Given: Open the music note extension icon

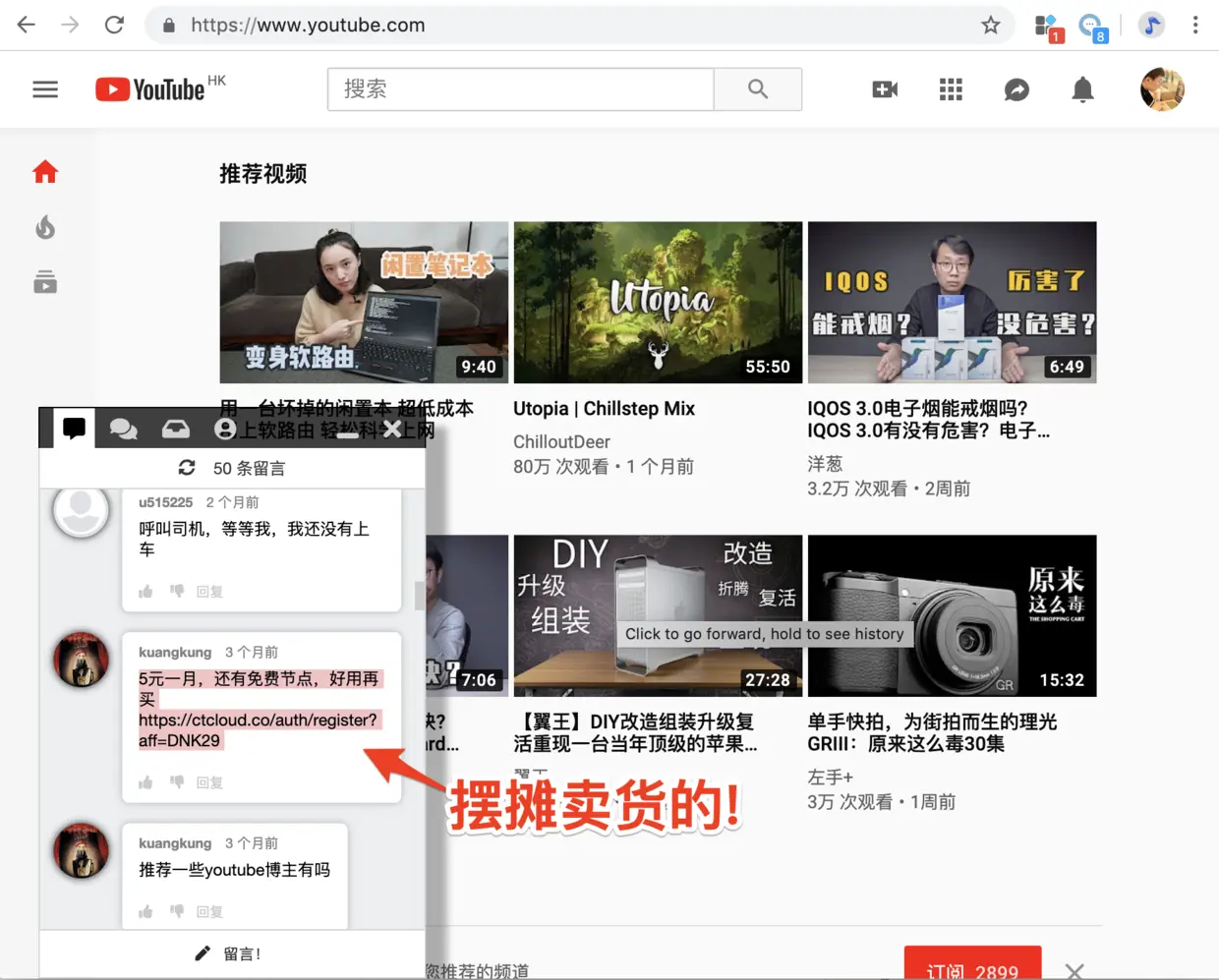Looking at the screenshot, I should (1151, 25).
